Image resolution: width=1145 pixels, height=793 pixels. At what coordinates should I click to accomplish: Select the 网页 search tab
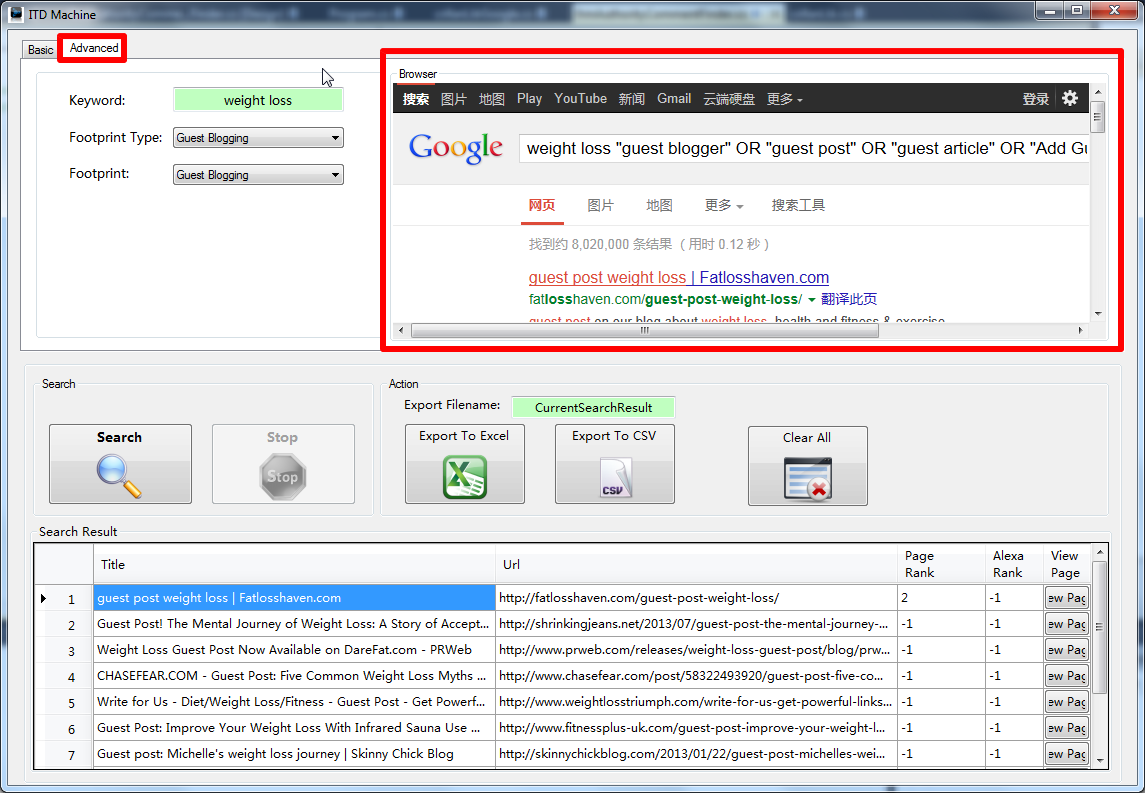point(542,206)
